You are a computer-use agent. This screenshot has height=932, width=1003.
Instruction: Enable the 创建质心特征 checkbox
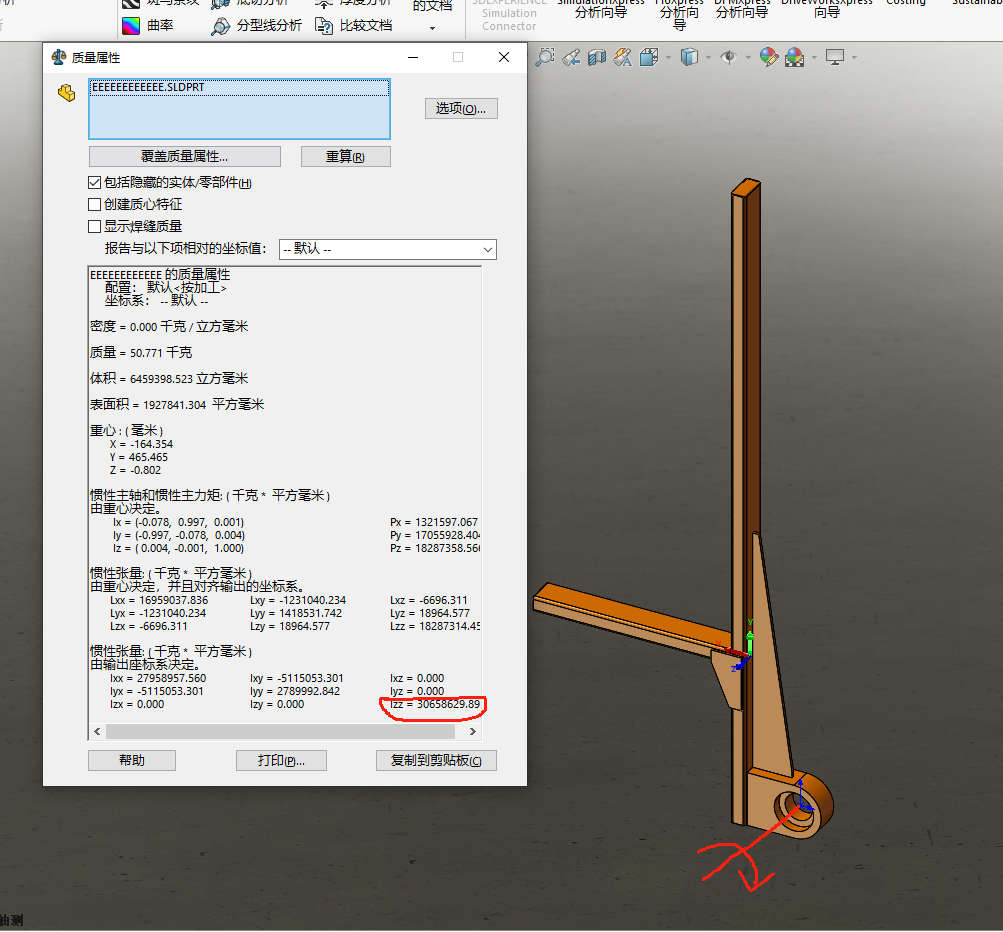[x=95, y=204]
